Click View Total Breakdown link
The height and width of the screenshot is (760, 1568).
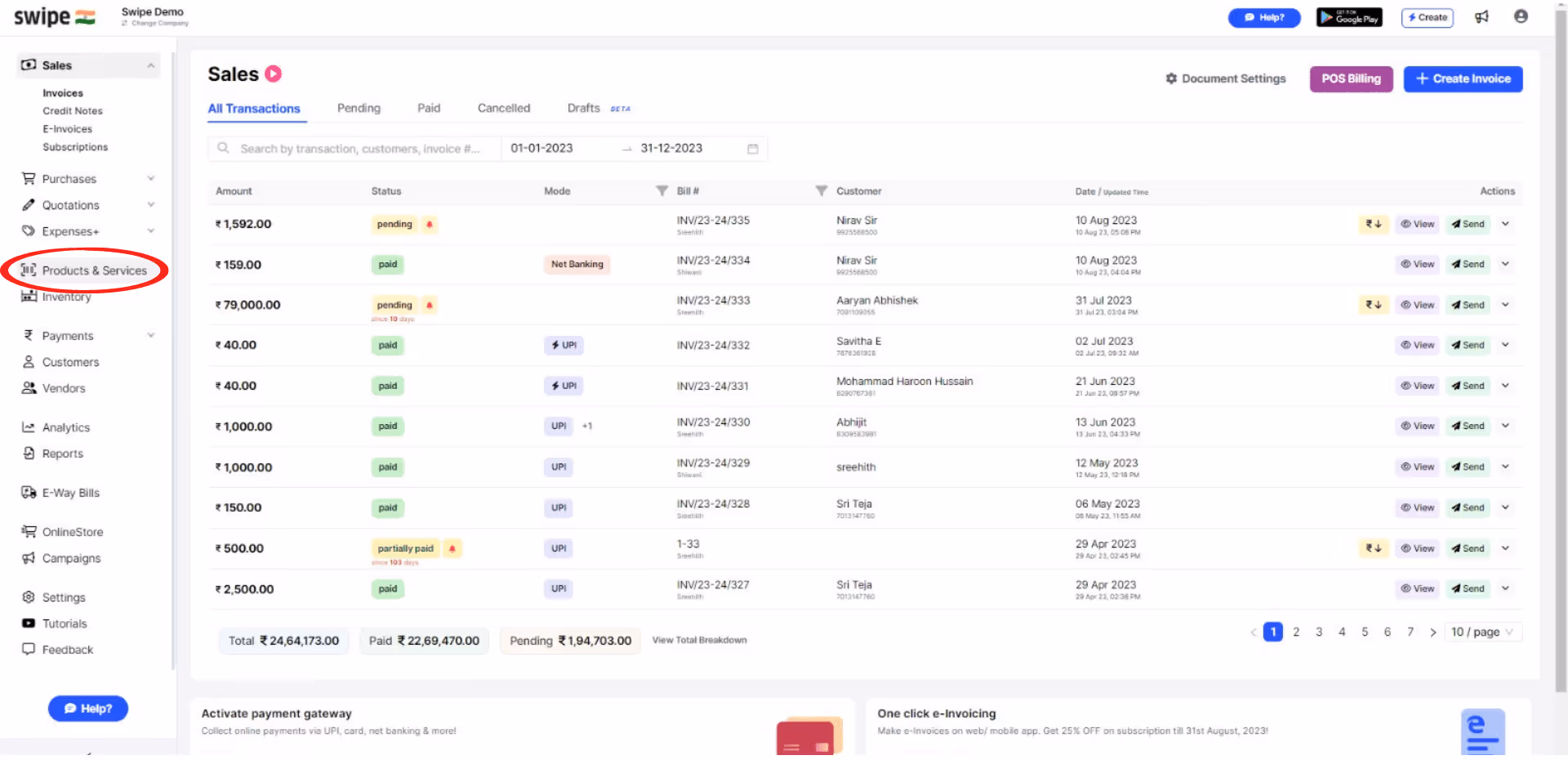pyautogui.click(x=699, y=640)
